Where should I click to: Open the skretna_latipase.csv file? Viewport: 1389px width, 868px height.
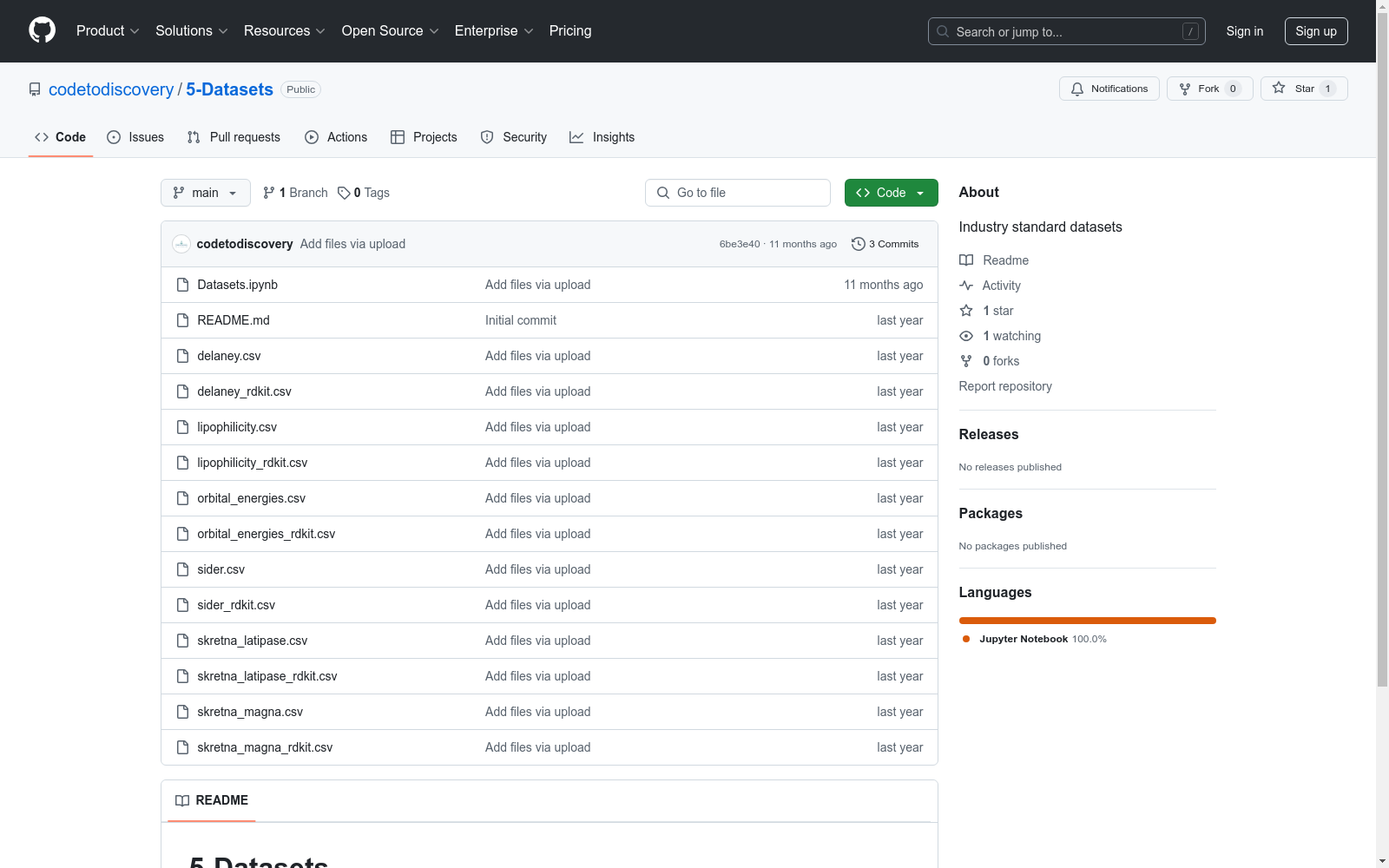(x=253, y=641)
